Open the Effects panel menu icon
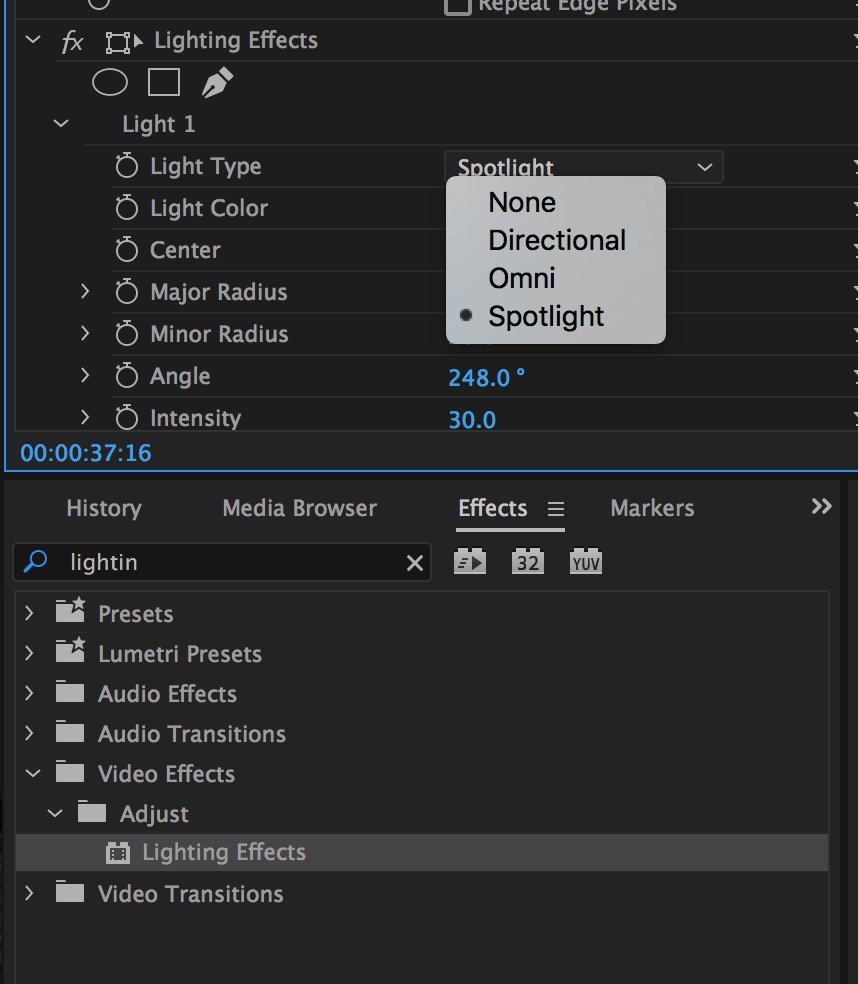858x984 pixels. [555, 509]
